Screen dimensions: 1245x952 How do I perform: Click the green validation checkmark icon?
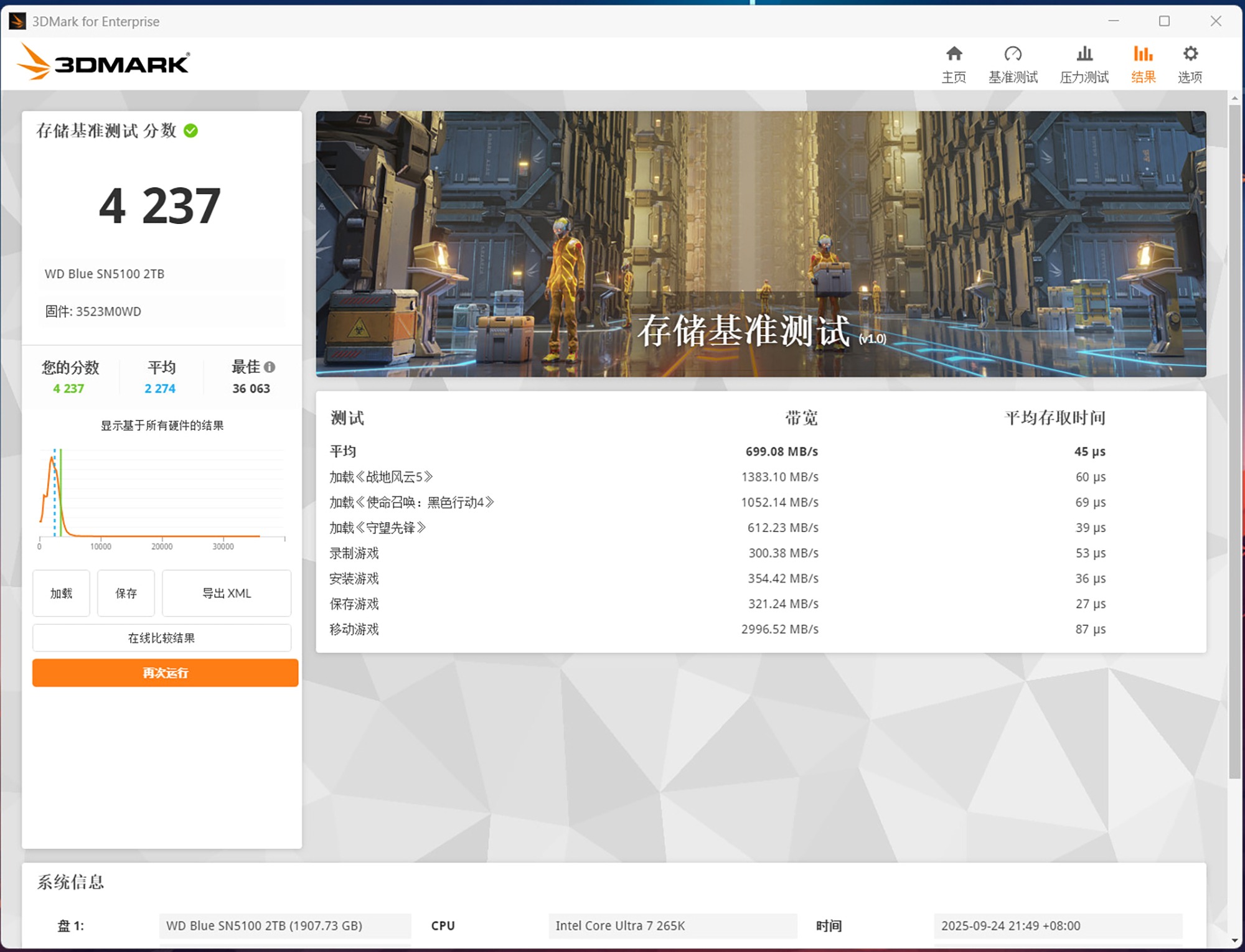coord(191,131)
